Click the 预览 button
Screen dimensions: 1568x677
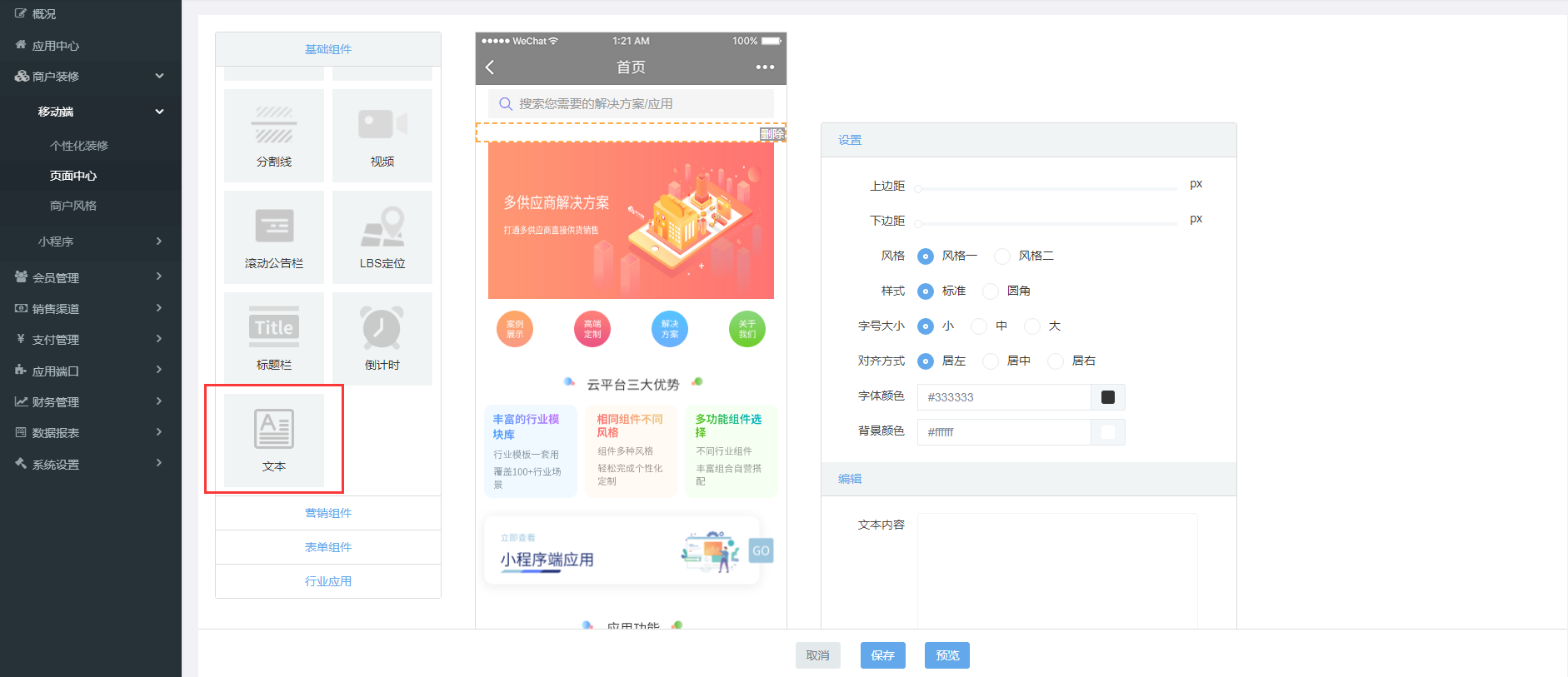[x=947, y=655]
